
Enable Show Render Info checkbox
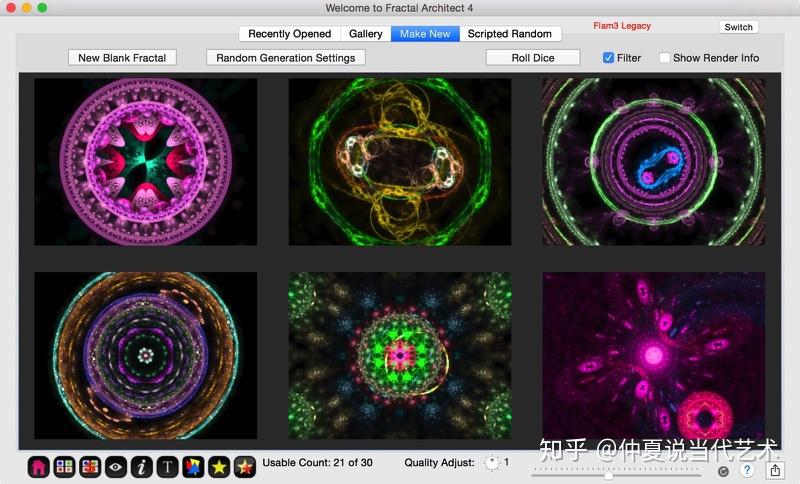664,58
